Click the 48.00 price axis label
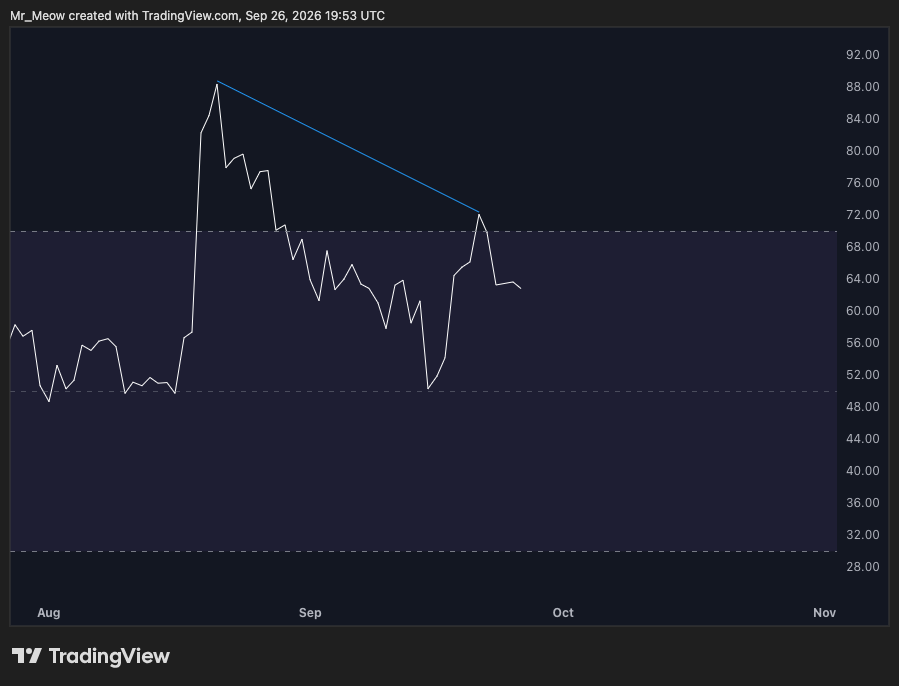 [862, 407]
